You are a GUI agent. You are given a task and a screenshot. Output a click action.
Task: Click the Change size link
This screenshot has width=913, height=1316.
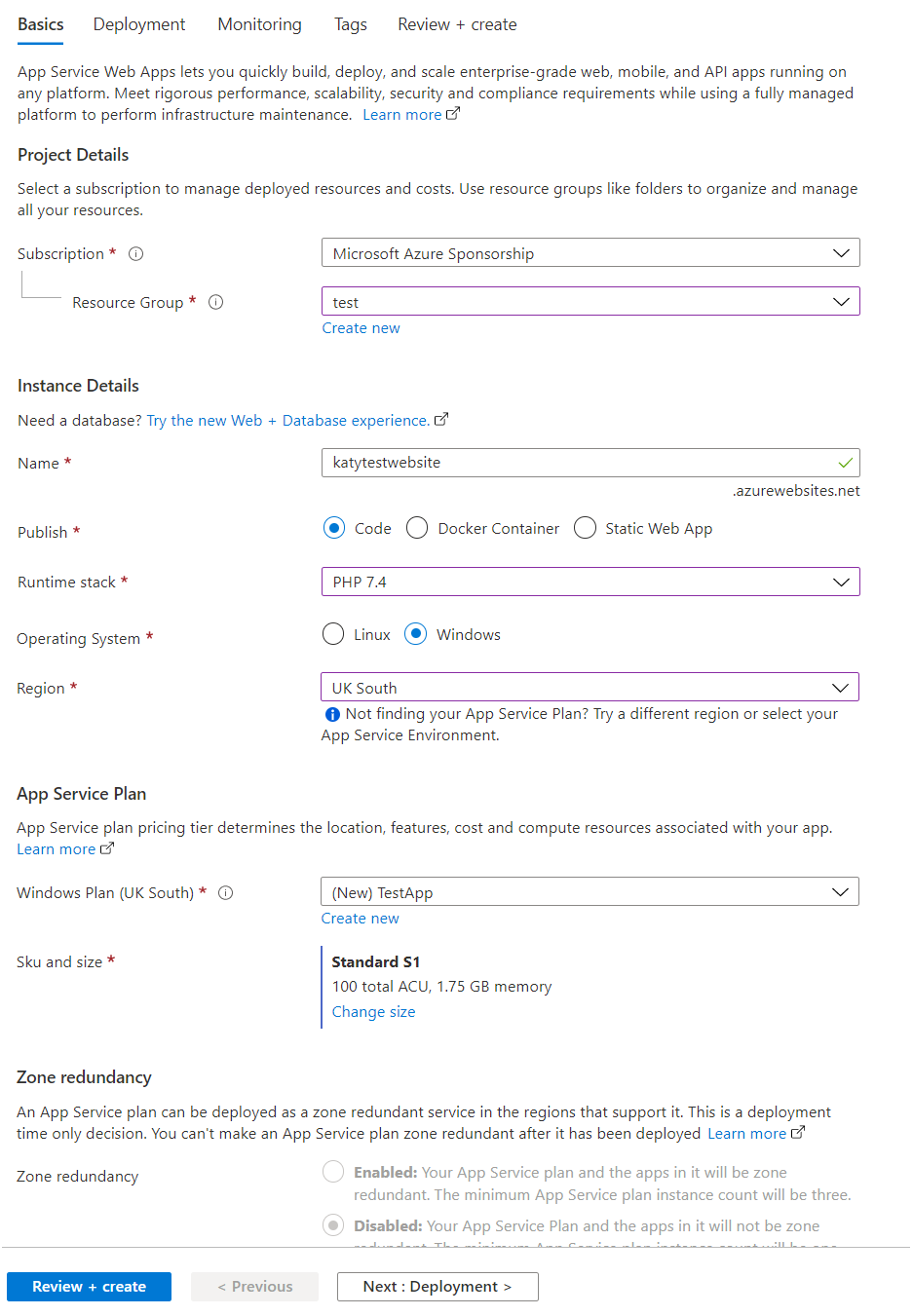(373, 1012)
